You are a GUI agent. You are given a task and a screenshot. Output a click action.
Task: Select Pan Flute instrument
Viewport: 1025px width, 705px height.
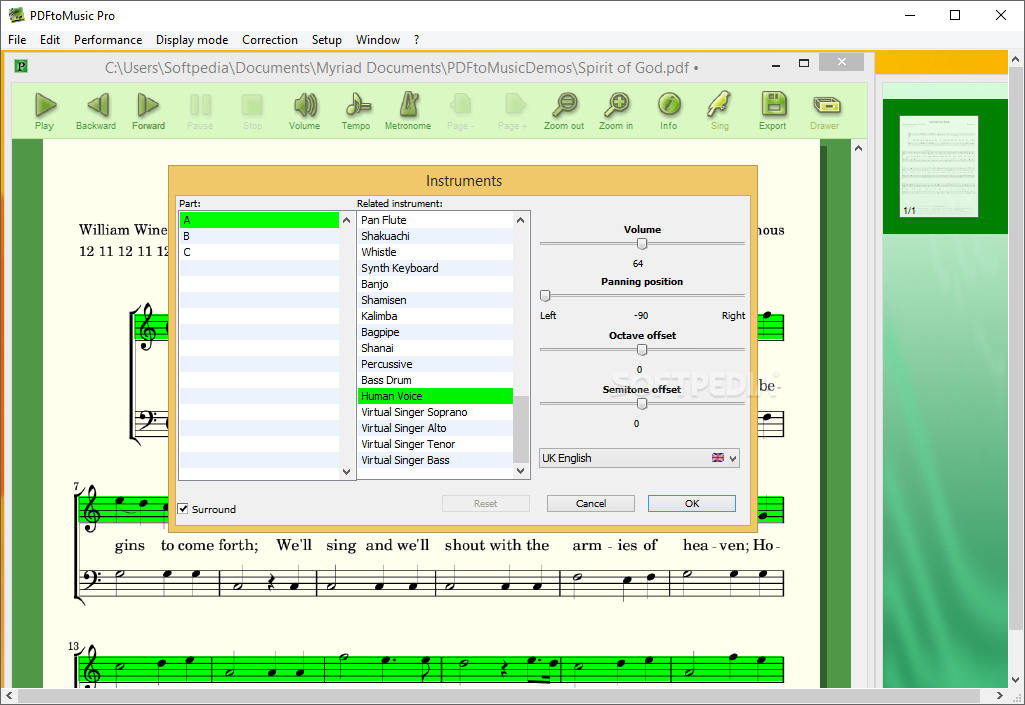coord(435,220)
